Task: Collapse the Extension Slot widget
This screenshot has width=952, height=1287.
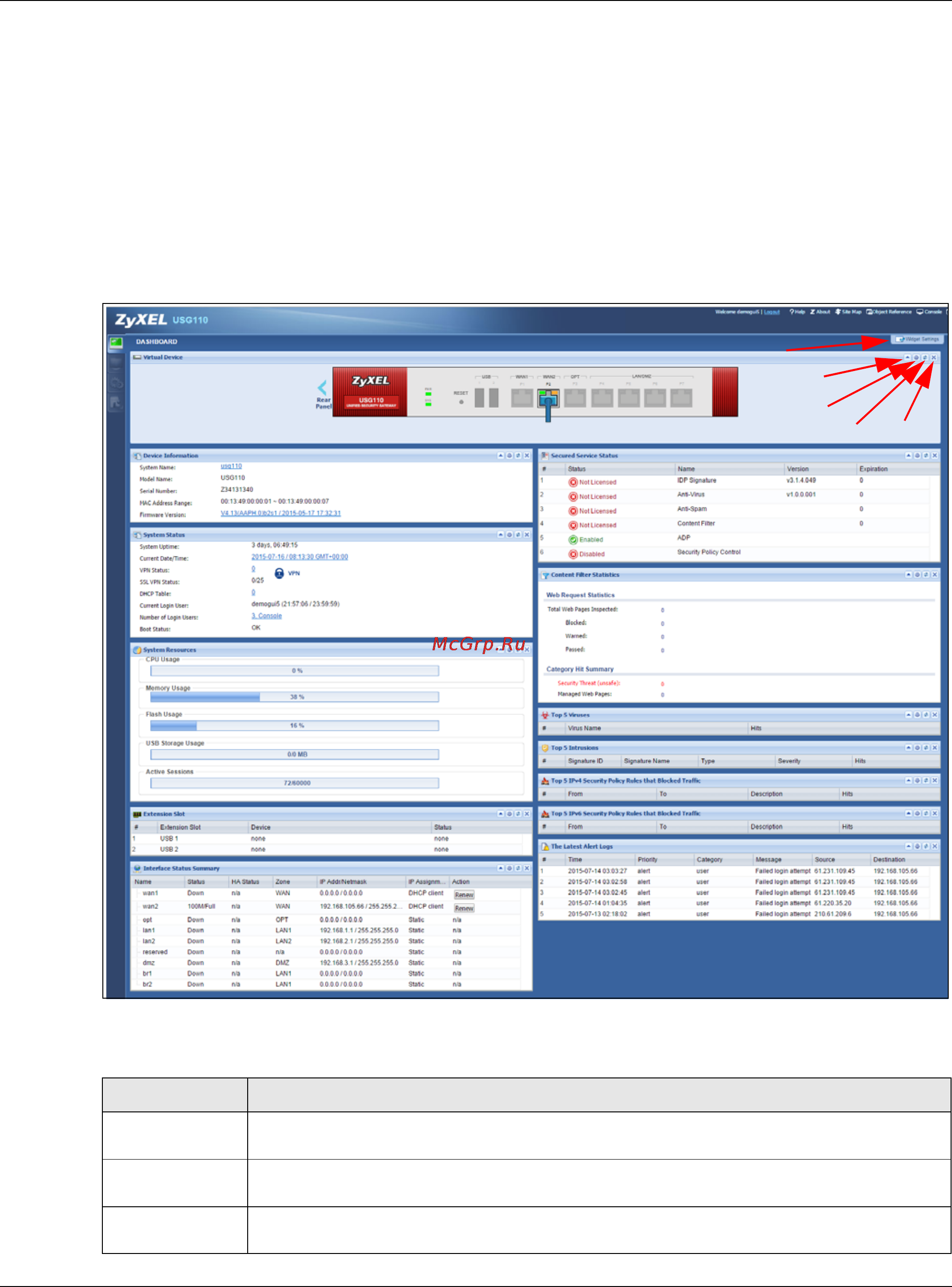Action: [500, 814]
